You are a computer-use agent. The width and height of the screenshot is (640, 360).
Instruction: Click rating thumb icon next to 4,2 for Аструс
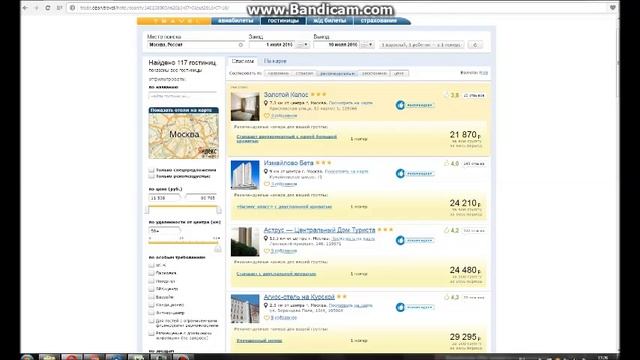446,230
